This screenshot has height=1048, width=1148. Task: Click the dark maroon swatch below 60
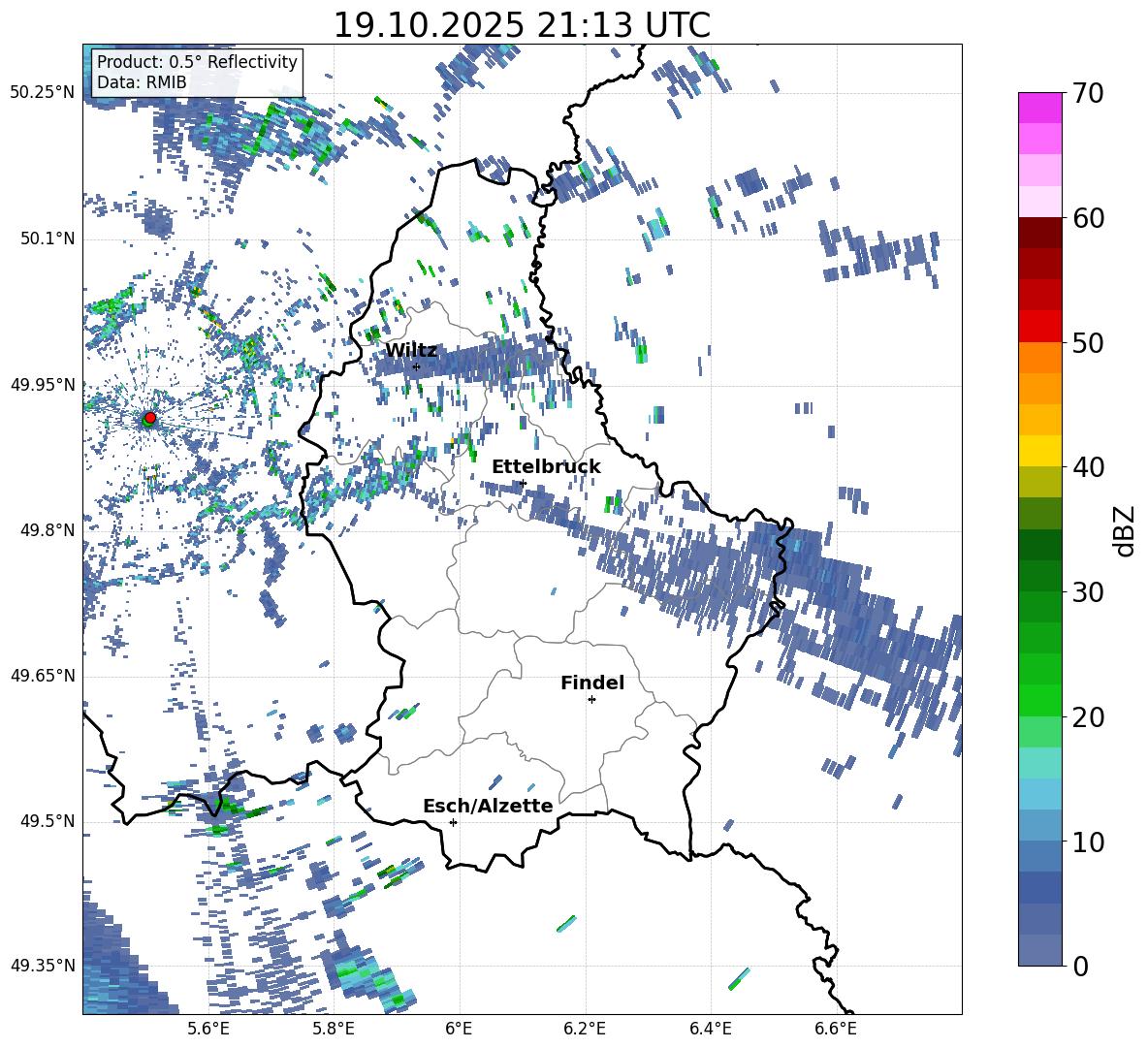[1039, 233]
